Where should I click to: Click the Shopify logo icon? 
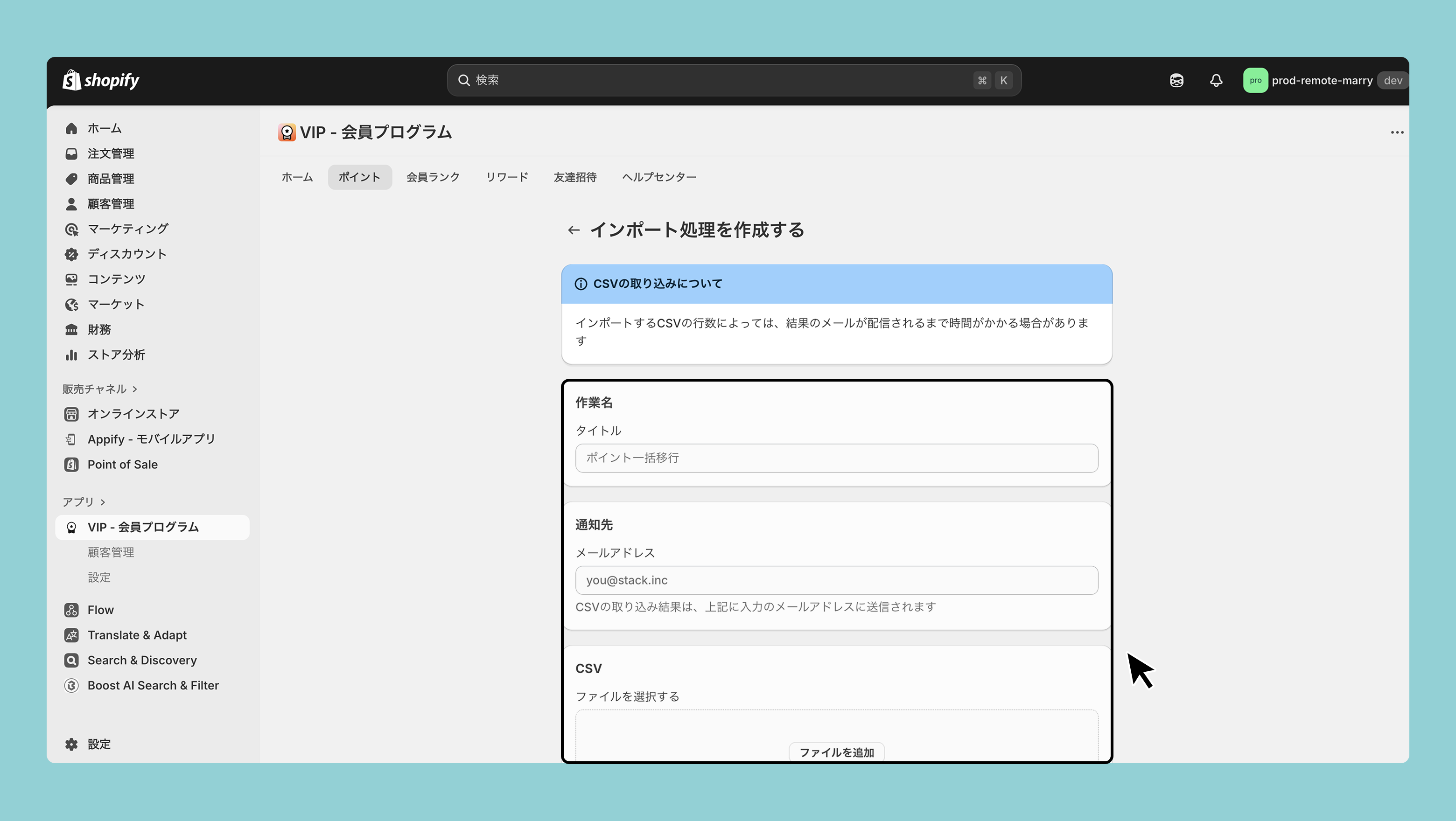(x=72, y=80)
